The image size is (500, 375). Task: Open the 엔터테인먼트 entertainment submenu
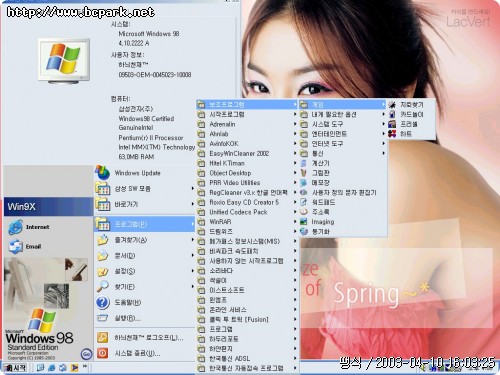click(343, 134)
